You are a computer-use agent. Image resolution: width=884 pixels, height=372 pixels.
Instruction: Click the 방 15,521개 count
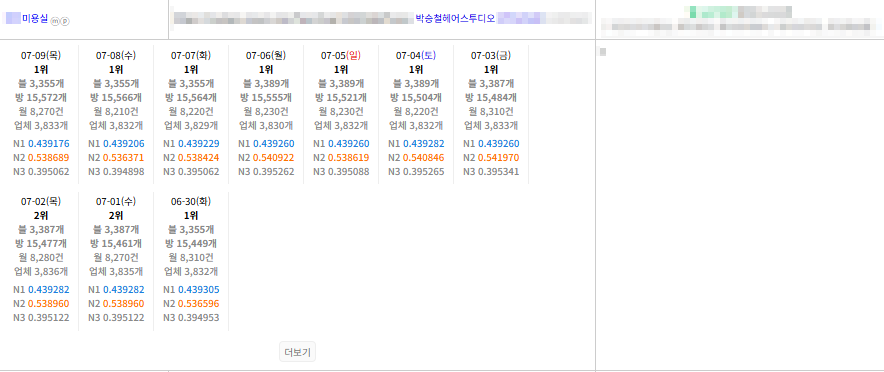tap(341, 98)
